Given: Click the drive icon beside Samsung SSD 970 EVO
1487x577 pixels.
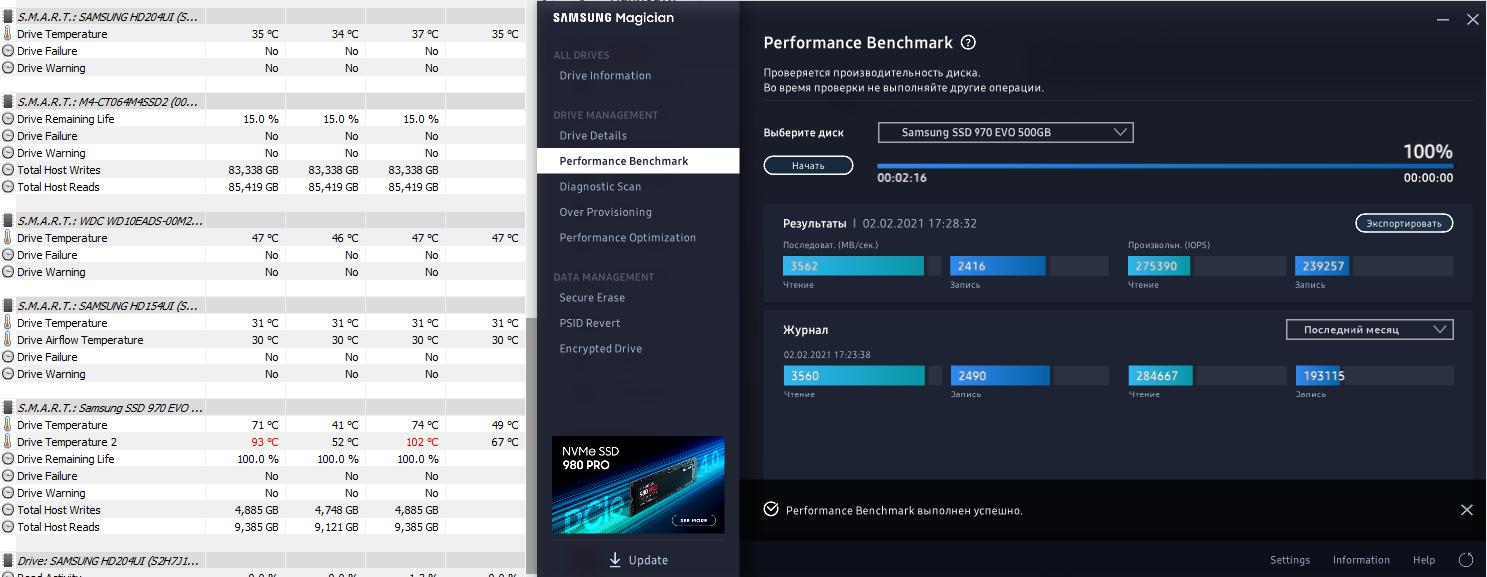Looking at the screenshot, I should pyautogui.click(x=8, y=408).
